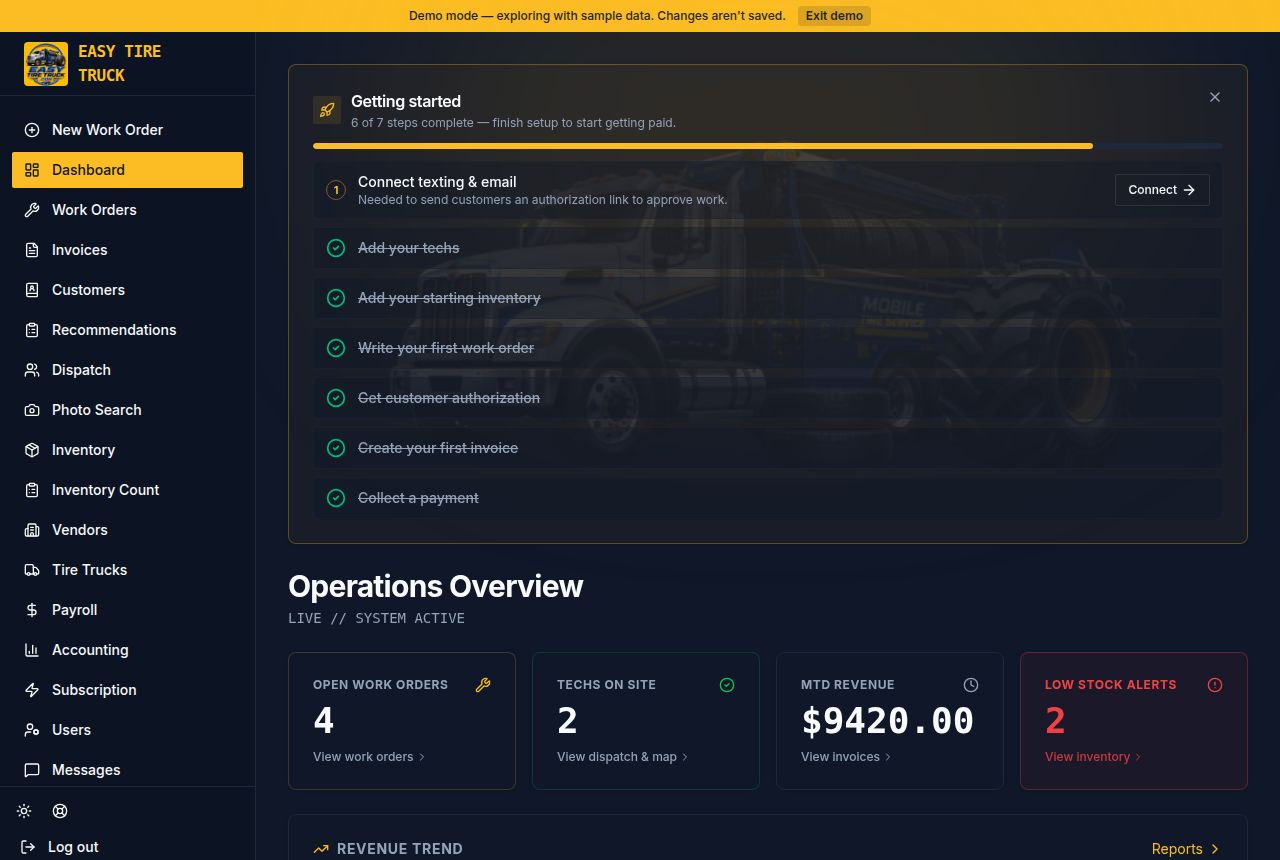1280x860 pixels.
Task: Click the truck icon beside Tire Trucks
Action: 32,570
